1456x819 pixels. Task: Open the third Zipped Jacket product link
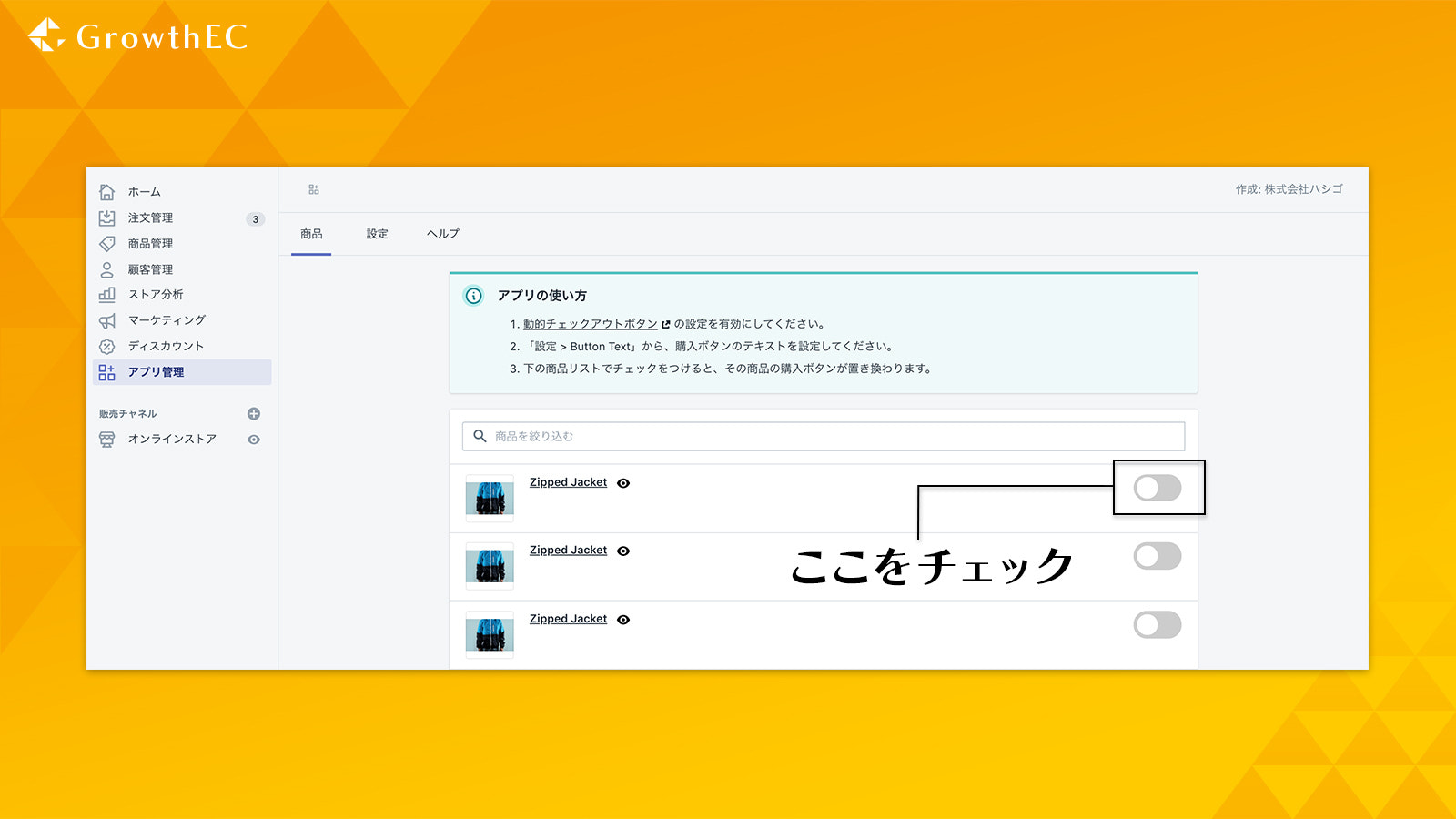tap(568, 619)
